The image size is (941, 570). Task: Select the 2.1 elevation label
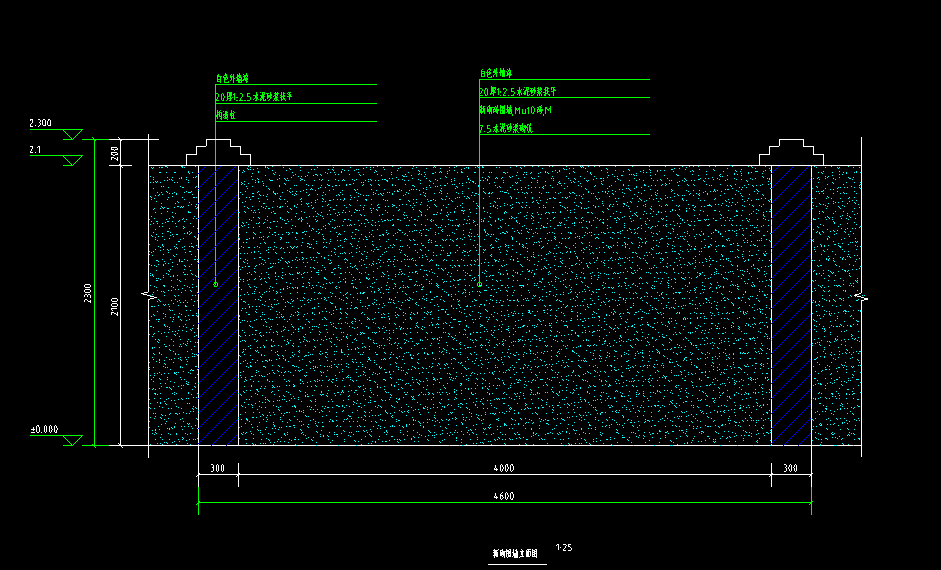click(35, 149)
